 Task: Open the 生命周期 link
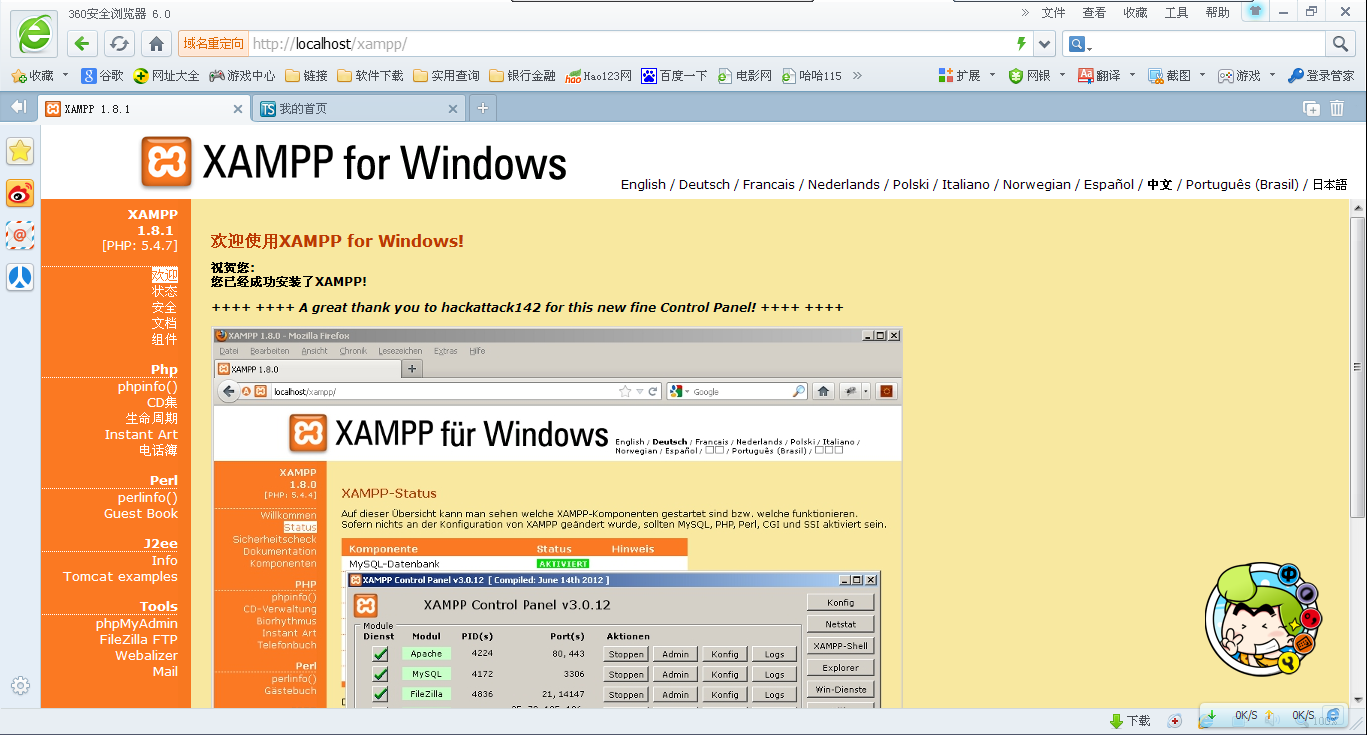click(x=152, y=418)
